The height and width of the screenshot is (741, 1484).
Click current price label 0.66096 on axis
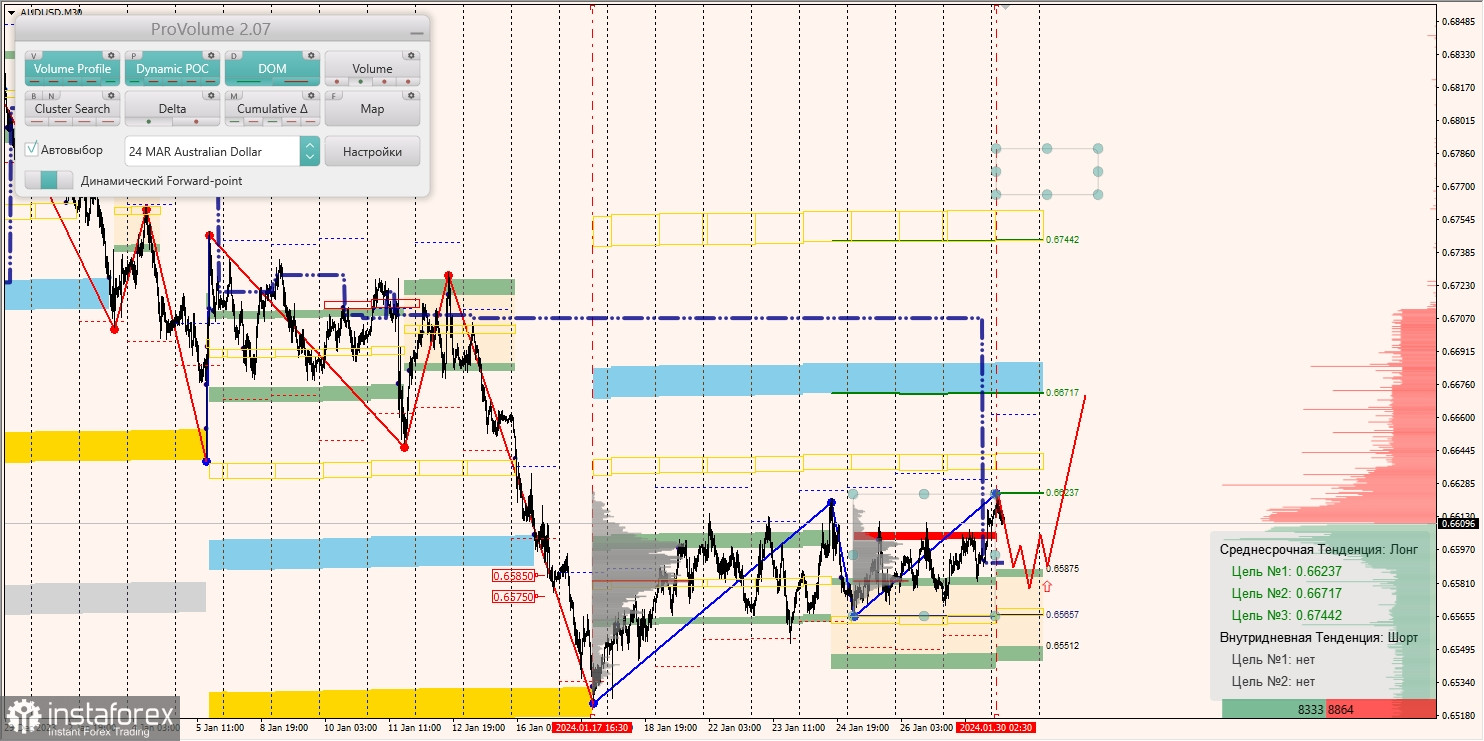tap(1458, 523)
